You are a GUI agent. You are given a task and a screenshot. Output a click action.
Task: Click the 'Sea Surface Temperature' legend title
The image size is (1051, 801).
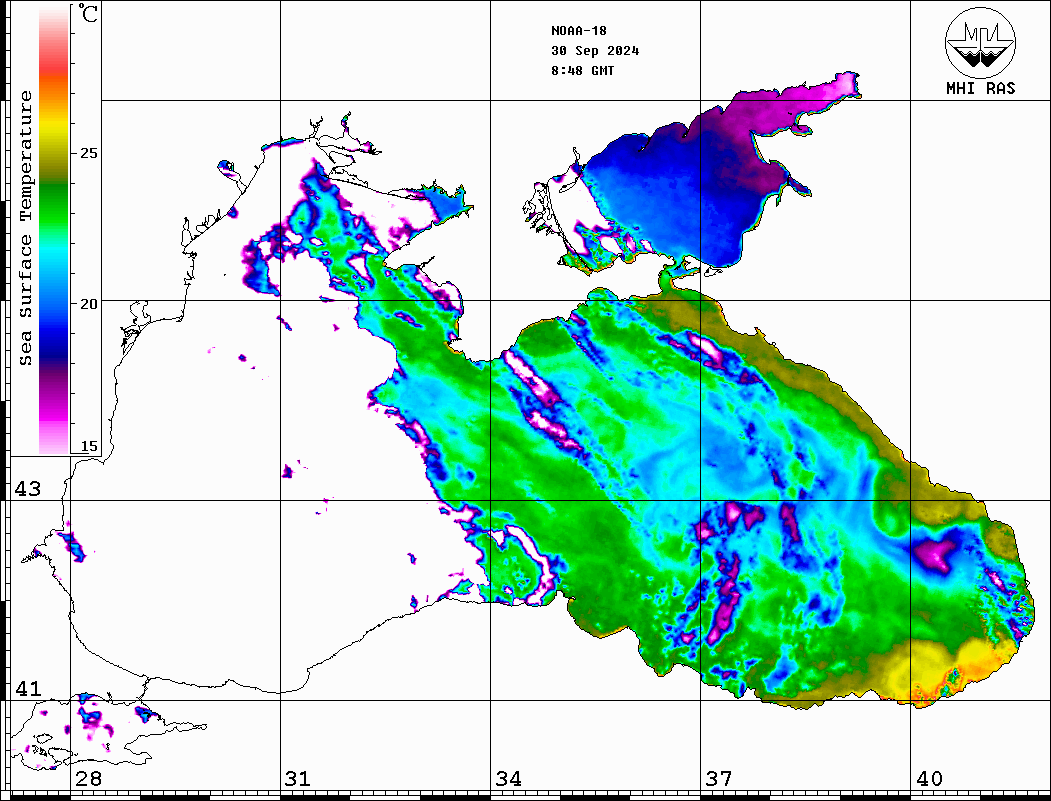(x=26, y=229)
